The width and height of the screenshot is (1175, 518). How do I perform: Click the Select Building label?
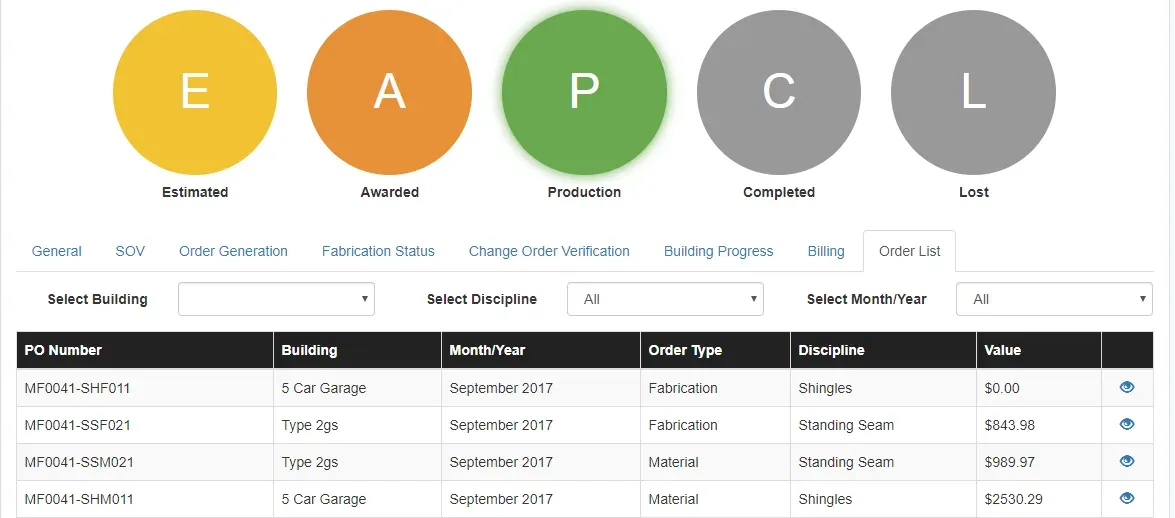pyautogui.click(x=97, y=299)
